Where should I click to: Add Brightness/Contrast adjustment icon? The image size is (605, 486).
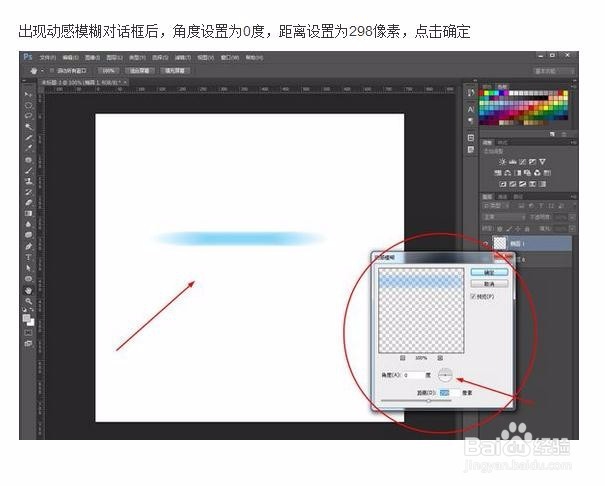pos(502,162)
